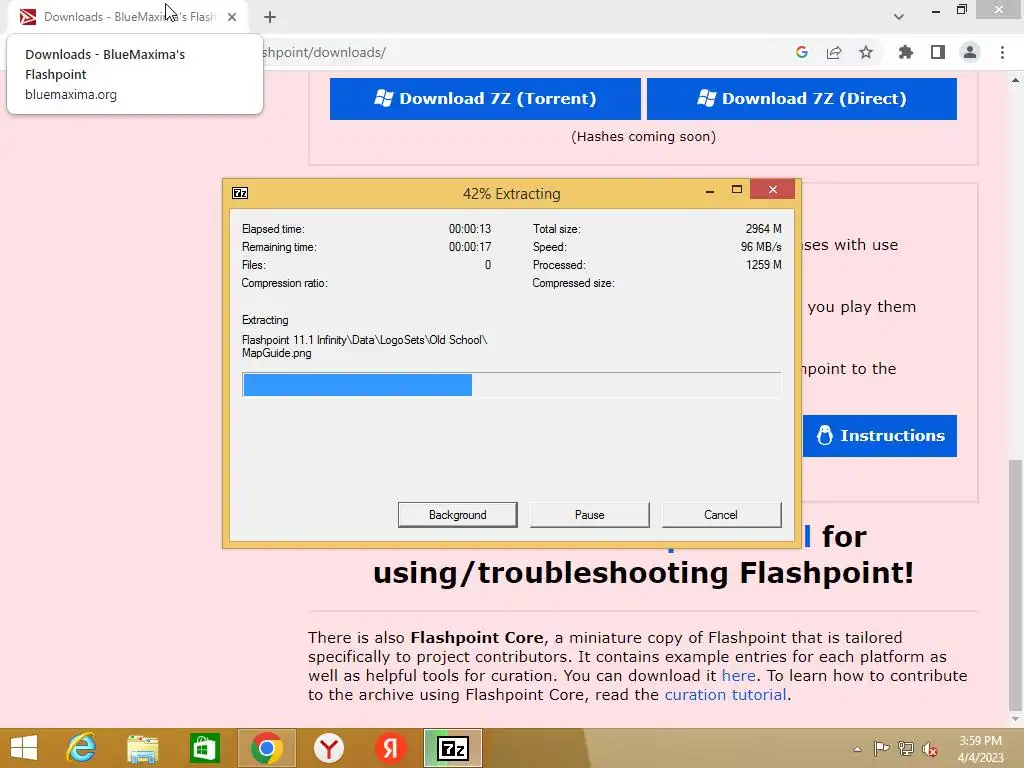Open Chrome profile avatar
The width and height of the screenshot is (1024, 768).
(x=970, y=52)
